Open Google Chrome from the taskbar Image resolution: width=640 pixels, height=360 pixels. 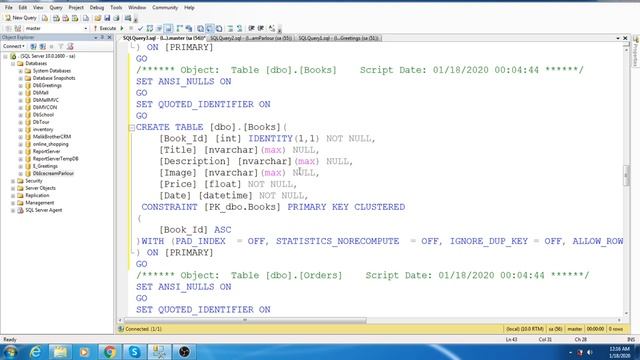[109, 351]
